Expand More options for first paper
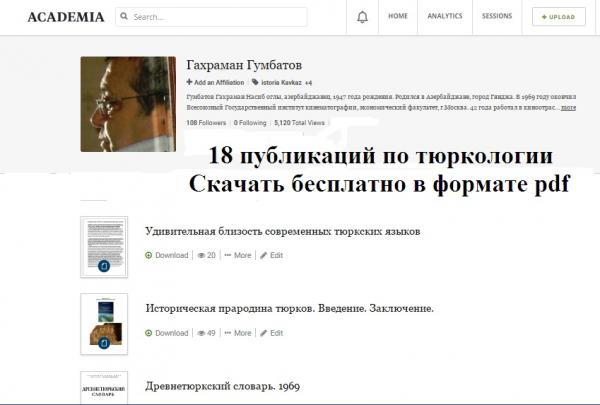600x405 pixels. tap(239, 255)
